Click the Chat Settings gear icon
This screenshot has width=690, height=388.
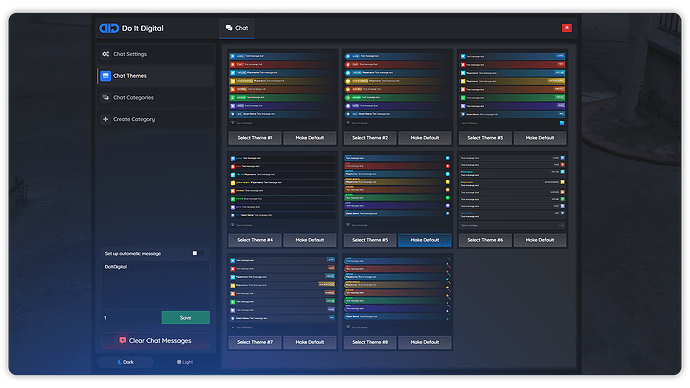pos(106,54)
